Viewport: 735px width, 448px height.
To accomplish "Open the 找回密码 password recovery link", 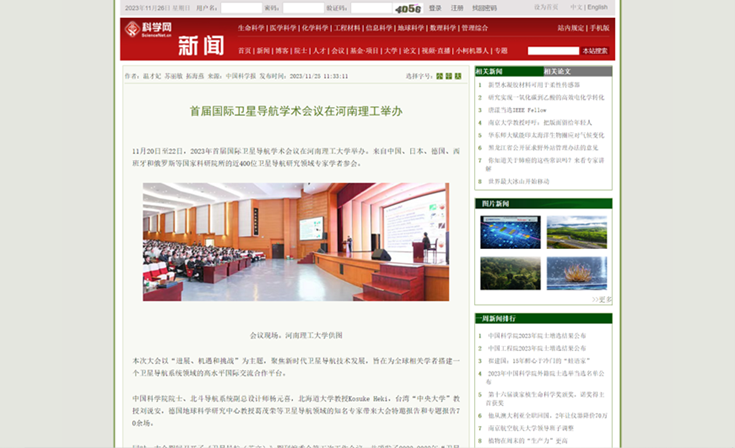I will (485, 8).
